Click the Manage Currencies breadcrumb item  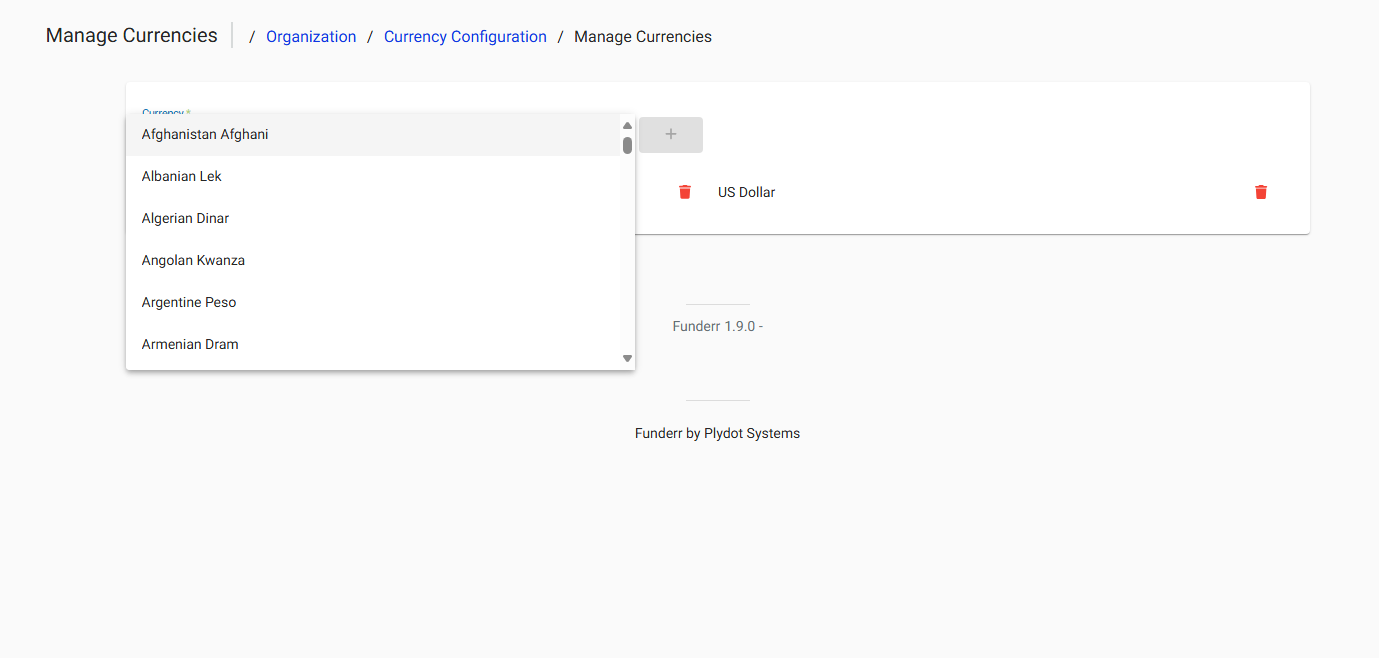[643, 36]
